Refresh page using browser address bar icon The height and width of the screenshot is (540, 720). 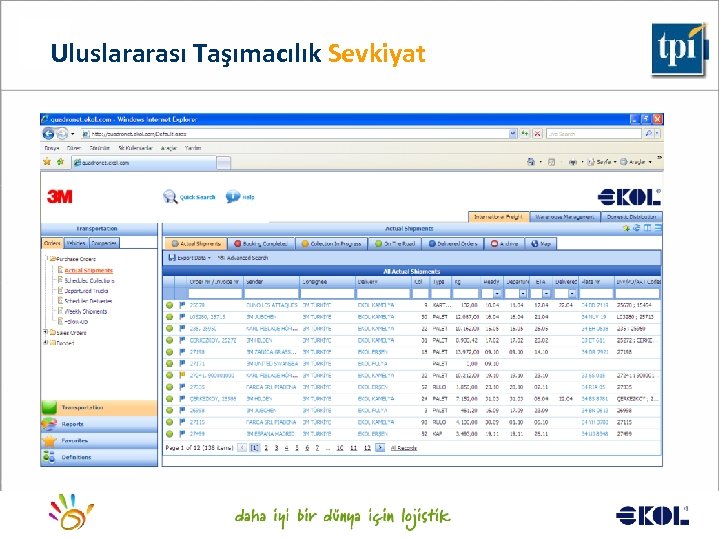coord(525,134)
